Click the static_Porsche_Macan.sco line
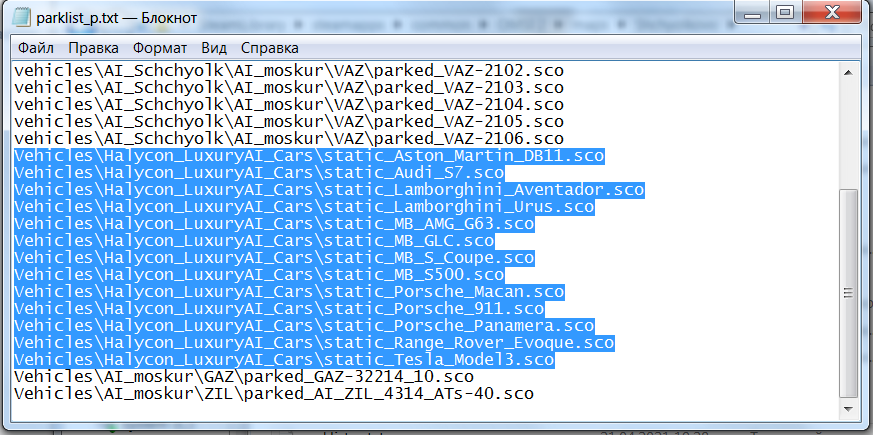This screenshot has width=873, height=435. point(289,291)
